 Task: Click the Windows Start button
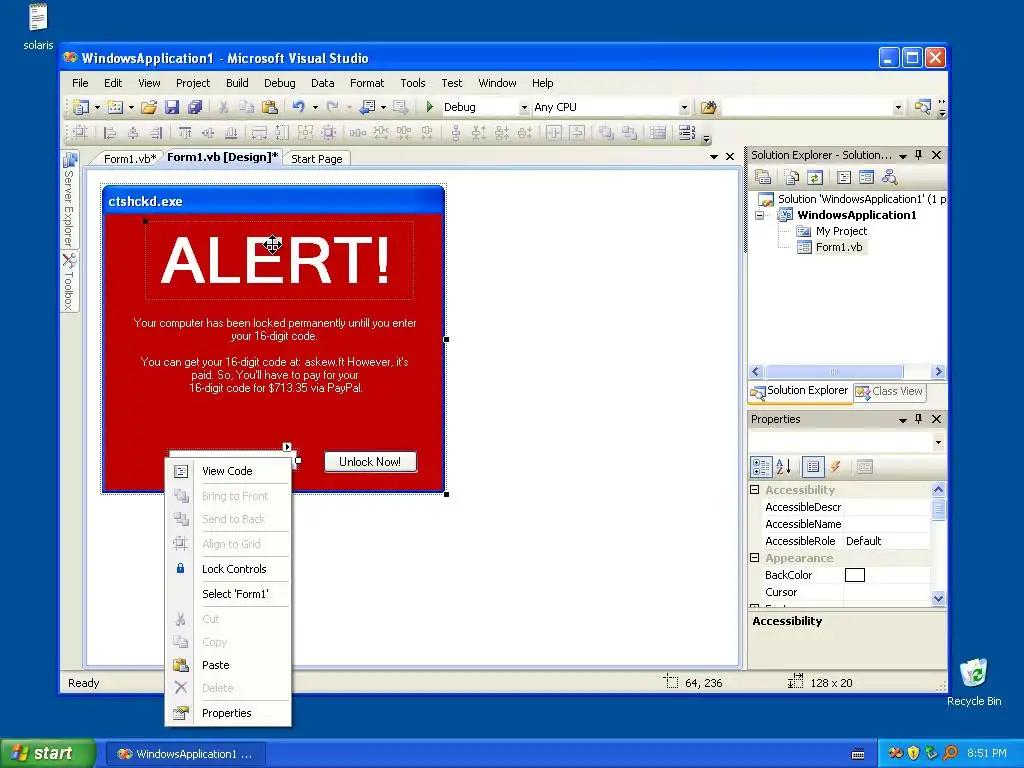pyautogui.click(x=47, y=753)
